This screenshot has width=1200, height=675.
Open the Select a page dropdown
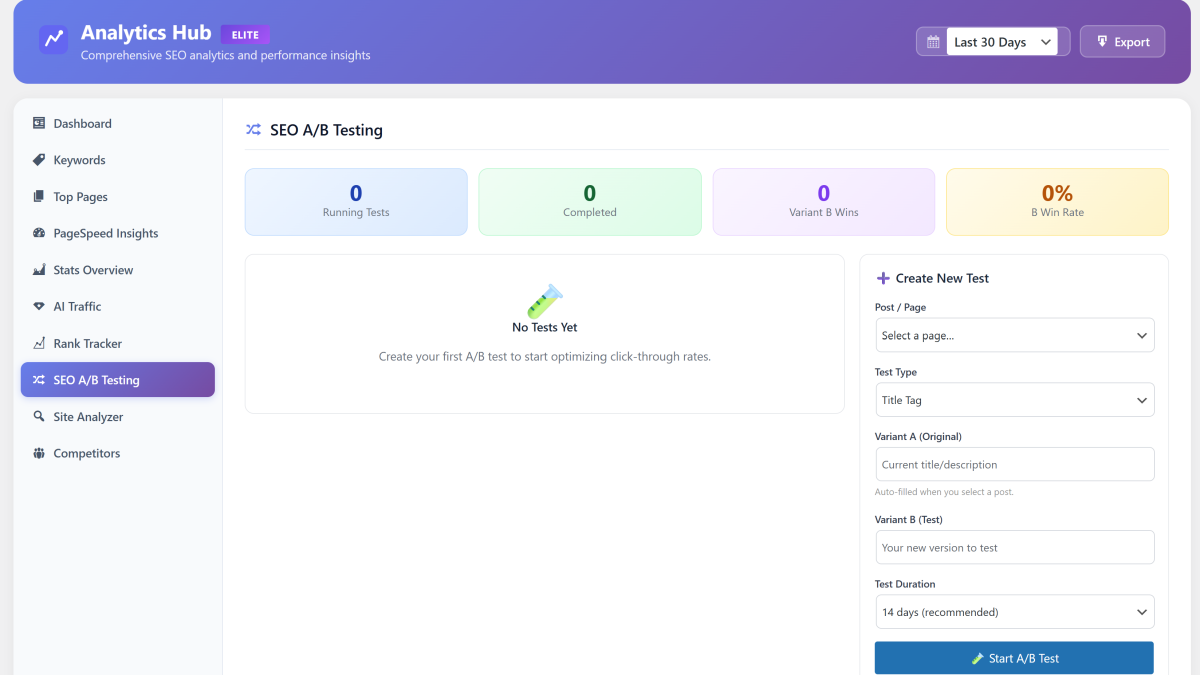pyautogui.click(x=1014, y=335)
